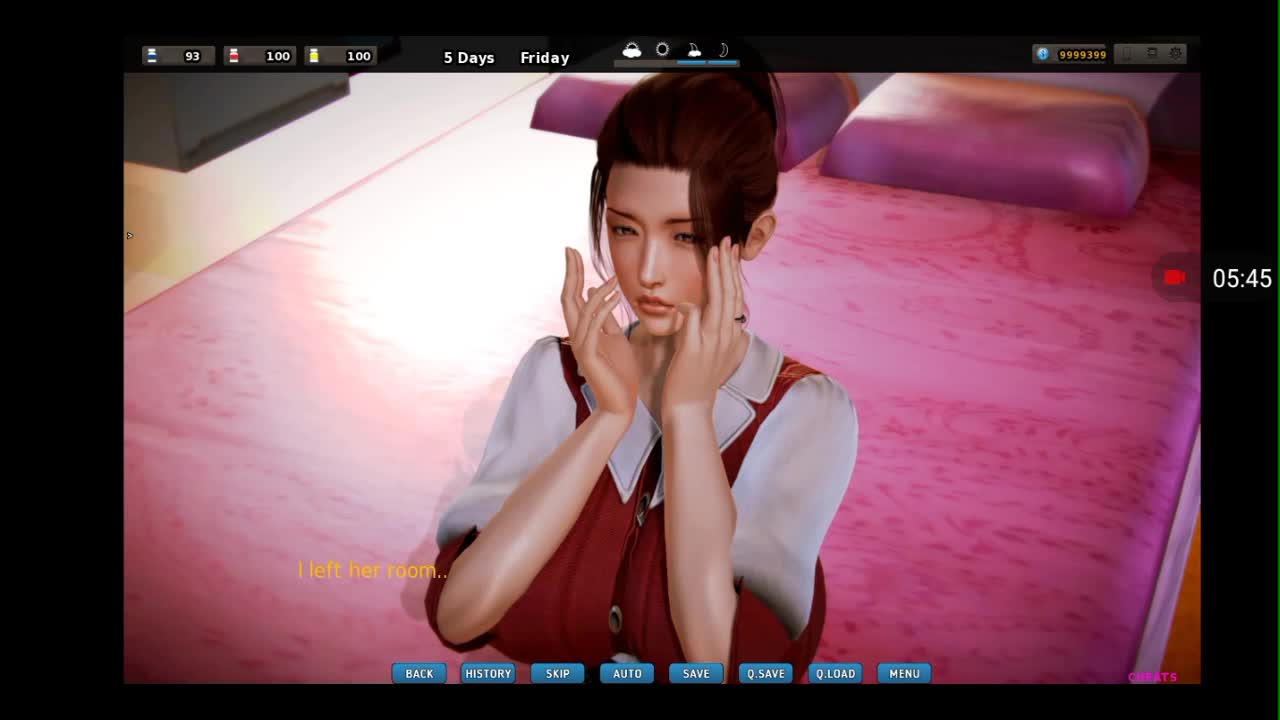This screenshot has width=1280, height=720.
Task: Toggle SKIP mode for dialogue
Action: (558, 674)
